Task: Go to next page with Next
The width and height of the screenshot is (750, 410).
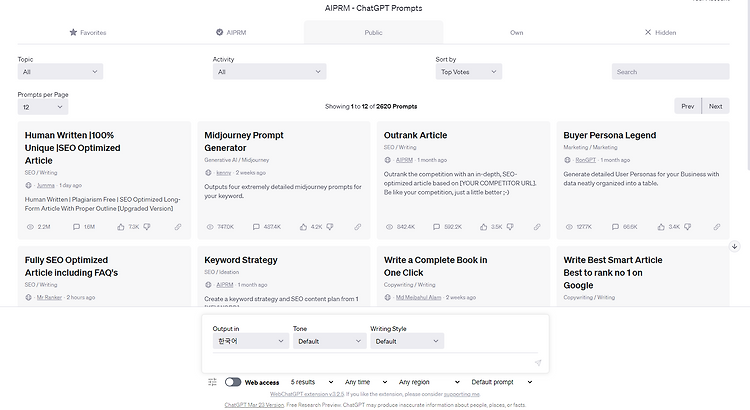Action: coord(716,106)
